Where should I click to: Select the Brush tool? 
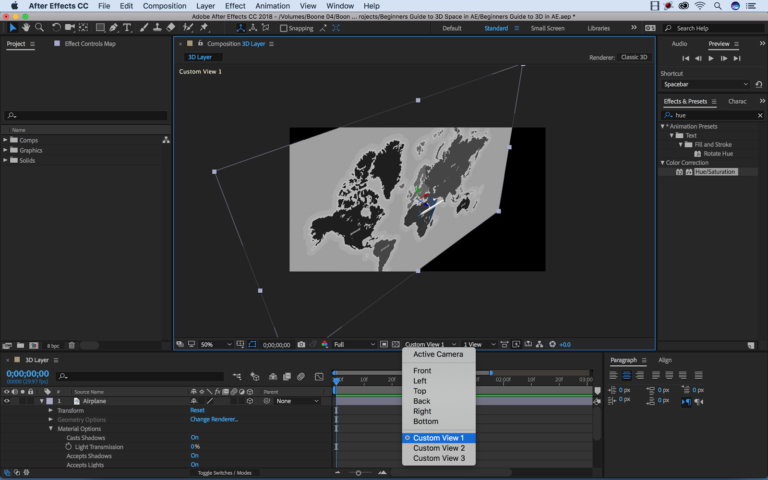[144, 28]
